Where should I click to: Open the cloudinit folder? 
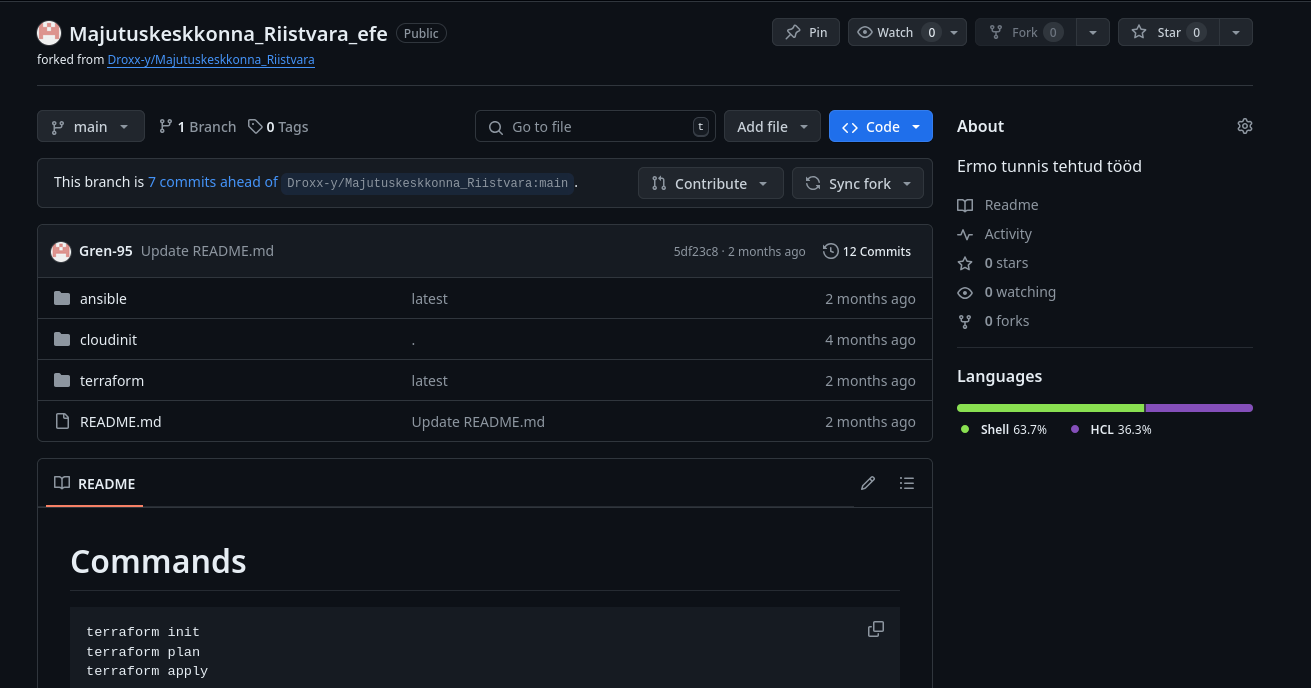(108, 340)
